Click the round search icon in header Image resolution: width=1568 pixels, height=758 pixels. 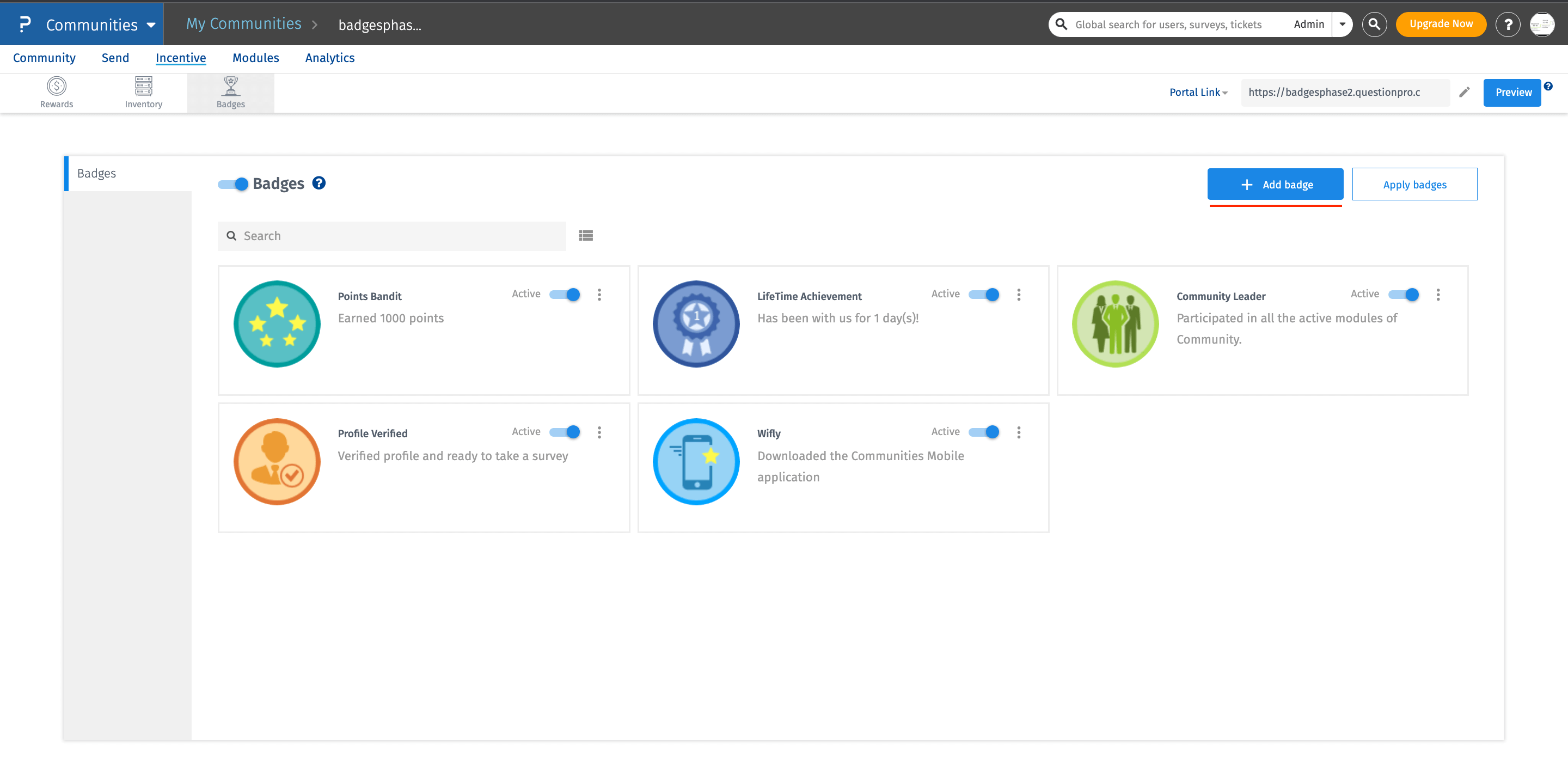pyautogui.click(x=1374, y=25)
